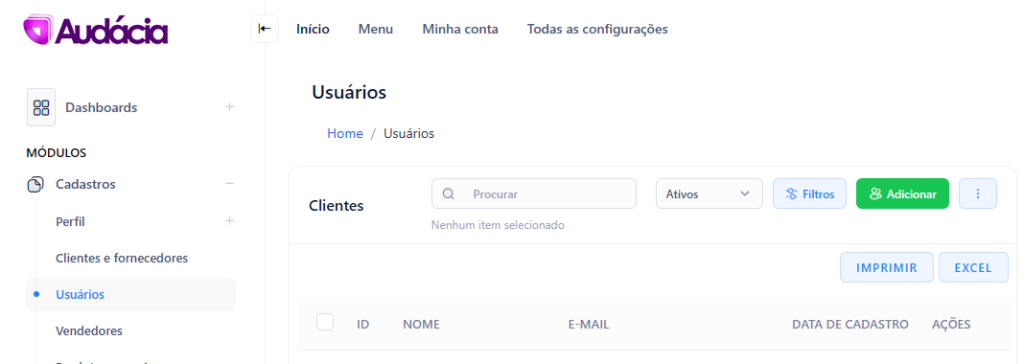Open Todas as configurações
The height and width of the screenshot is (364, 1024).
click(598, 29)
